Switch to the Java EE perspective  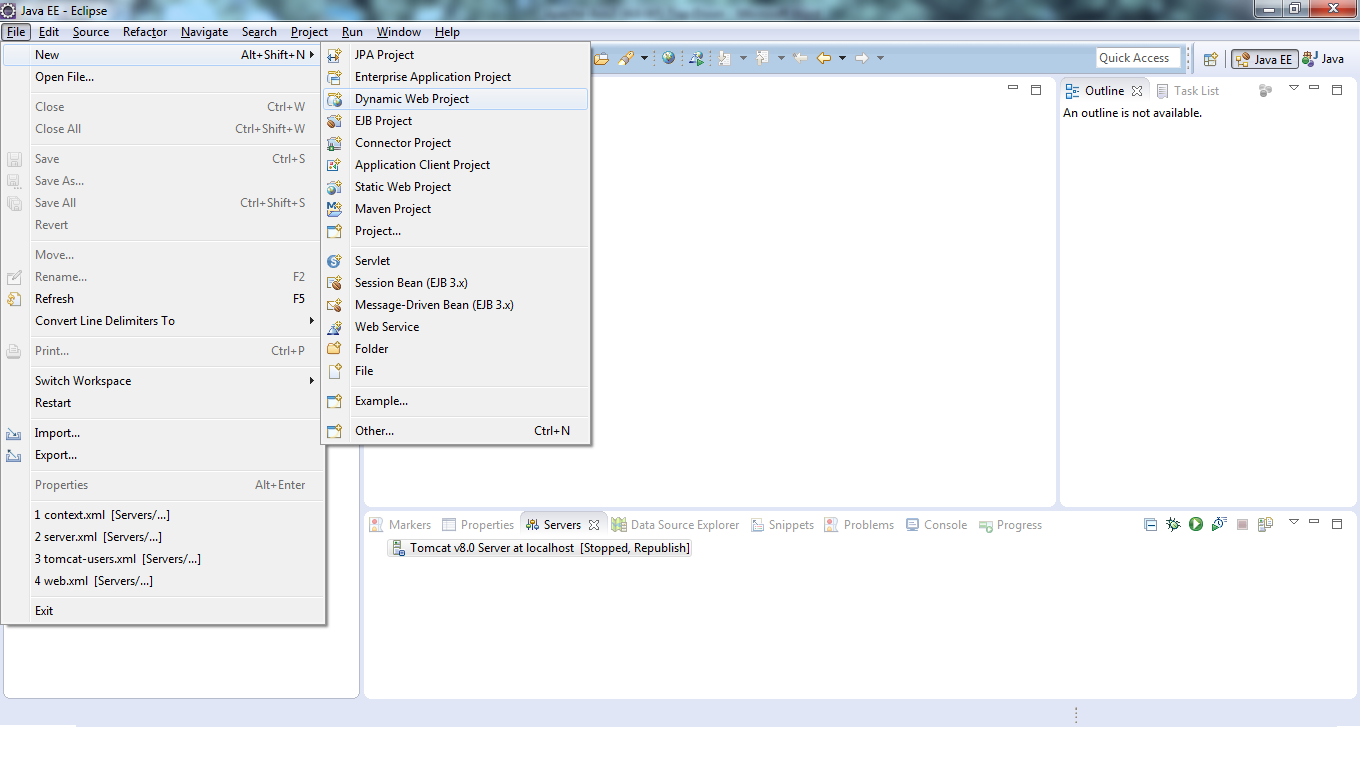tap(1264, 59)
